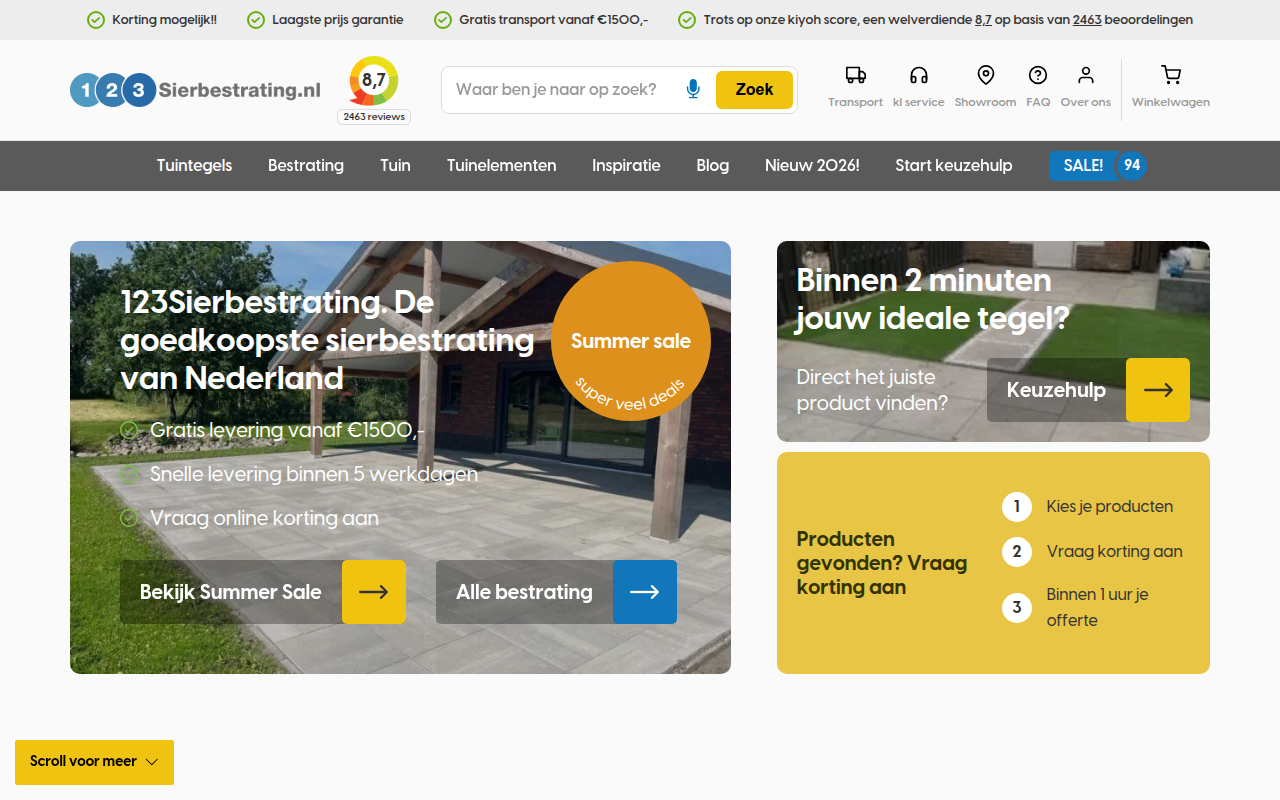Click the Kies je producten step text
The height and width of the screenshot is (800, 1280).
[1110, 507]
